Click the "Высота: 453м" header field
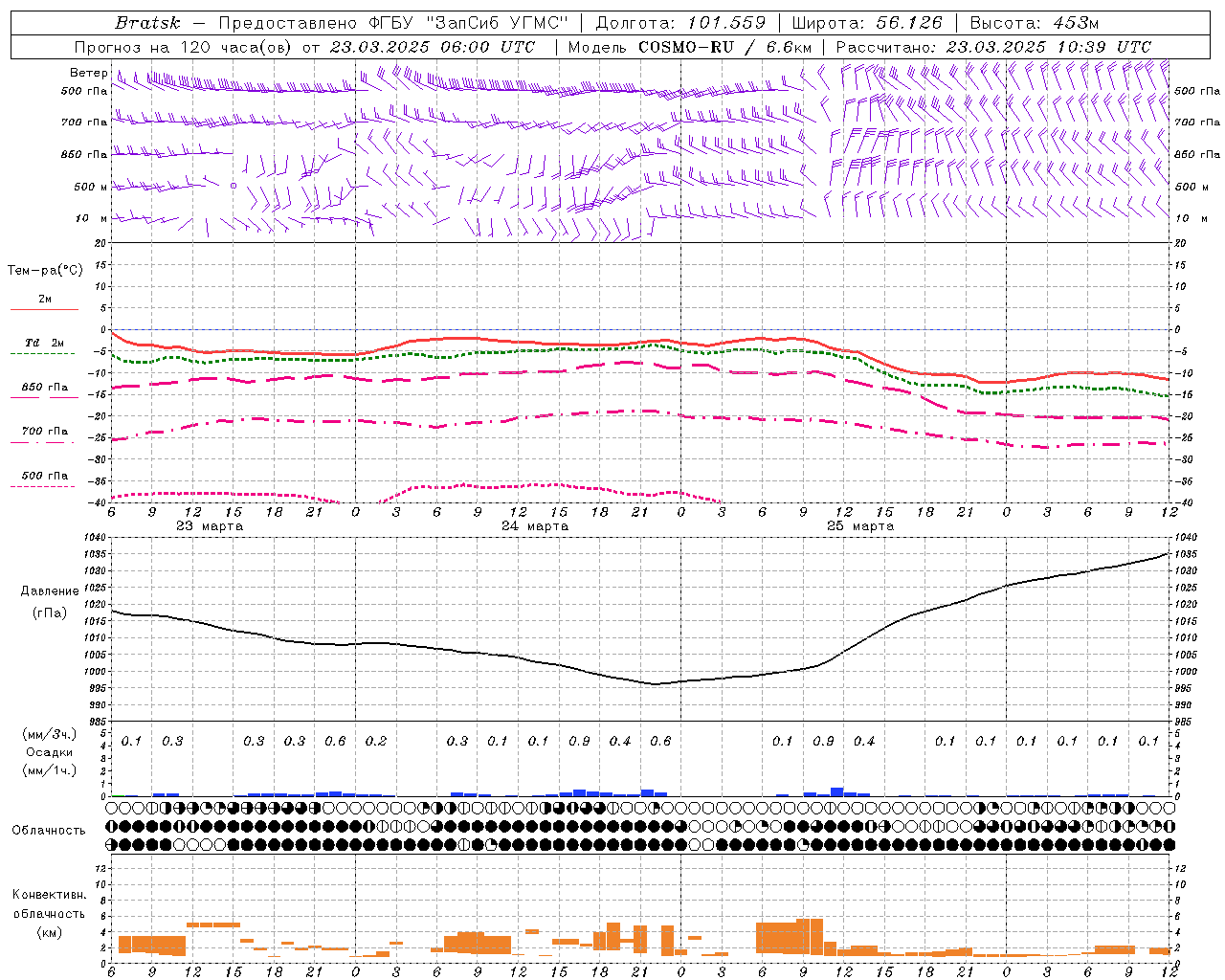This screenshot has height=980, width=1225. (1034, 22)
